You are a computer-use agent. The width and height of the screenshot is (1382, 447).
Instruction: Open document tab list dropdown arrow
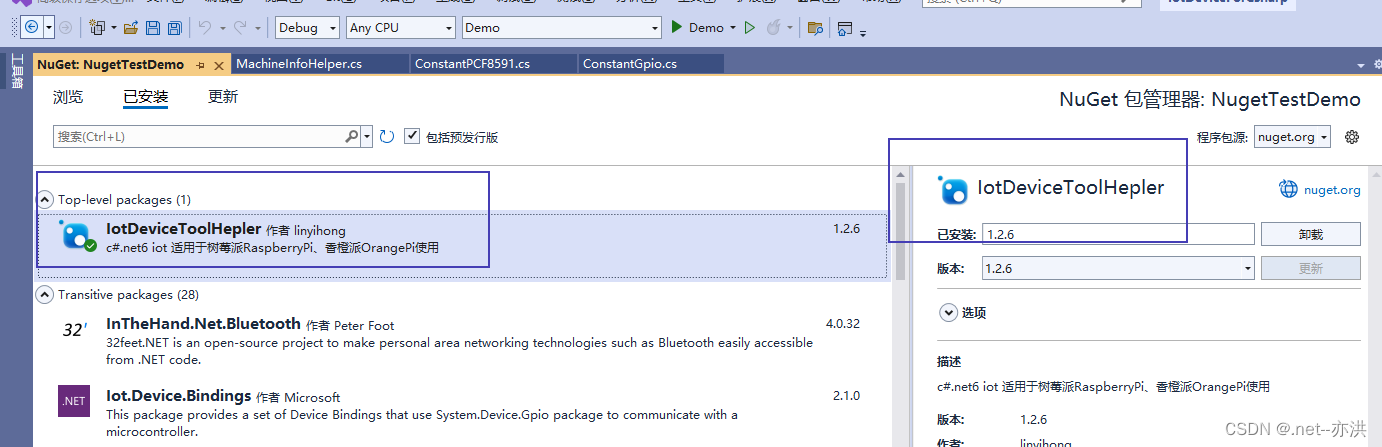click(x=1362, y=65)
